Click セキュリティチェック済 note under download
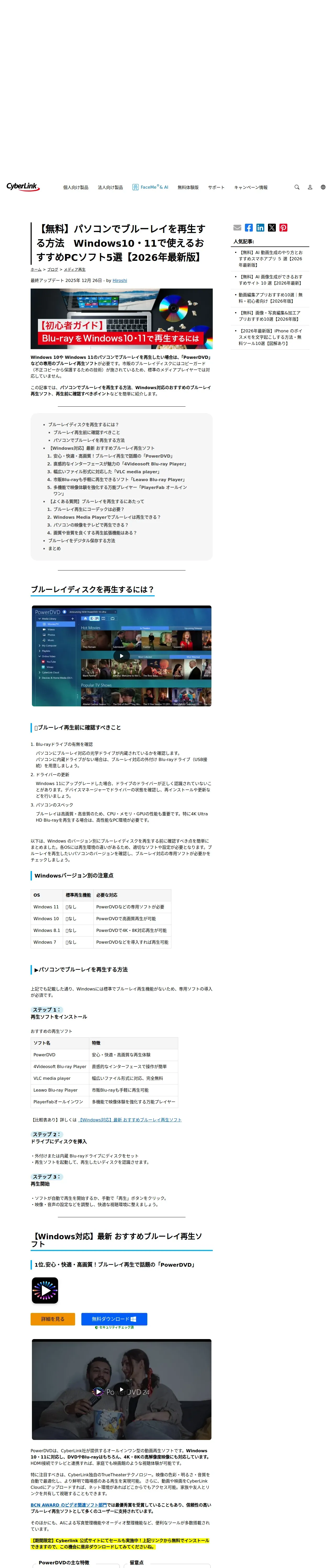The width and height of the screenshot is (336, 1568). [x=114, y=1328]
